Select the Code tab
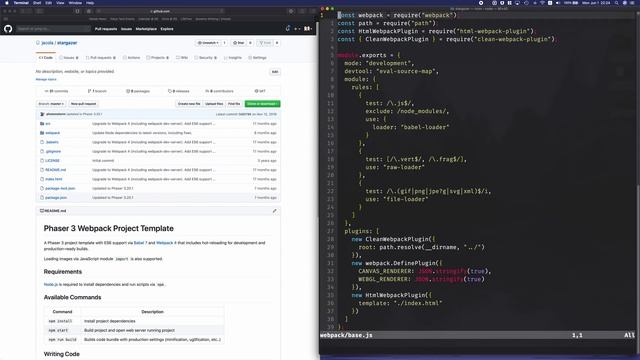Image resolution: width=640 pixels, height=360 pixels. pos(46,58)
